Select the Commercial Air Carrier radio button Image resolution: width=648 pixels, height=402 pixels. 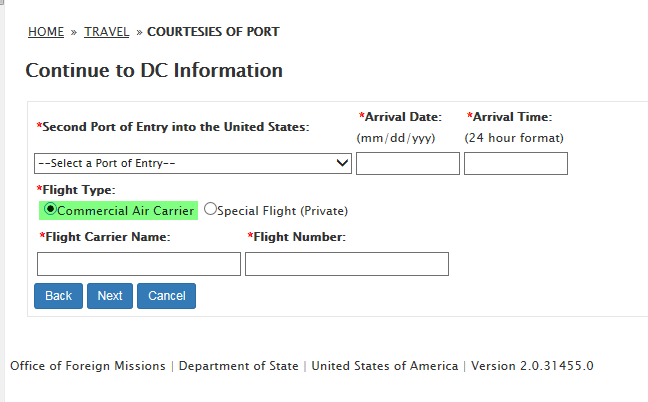pos(51,210)
